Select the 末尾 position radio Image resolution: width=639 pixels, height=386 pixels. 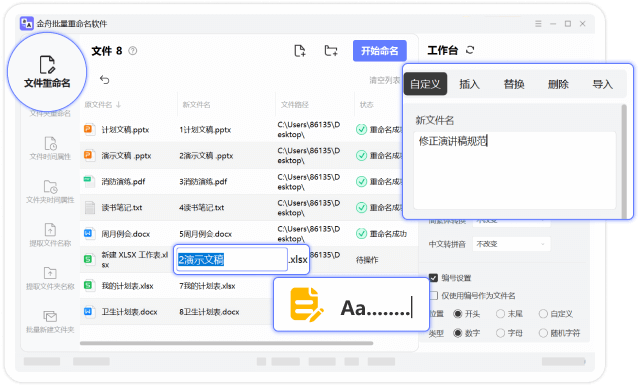[x=500, y=314]
